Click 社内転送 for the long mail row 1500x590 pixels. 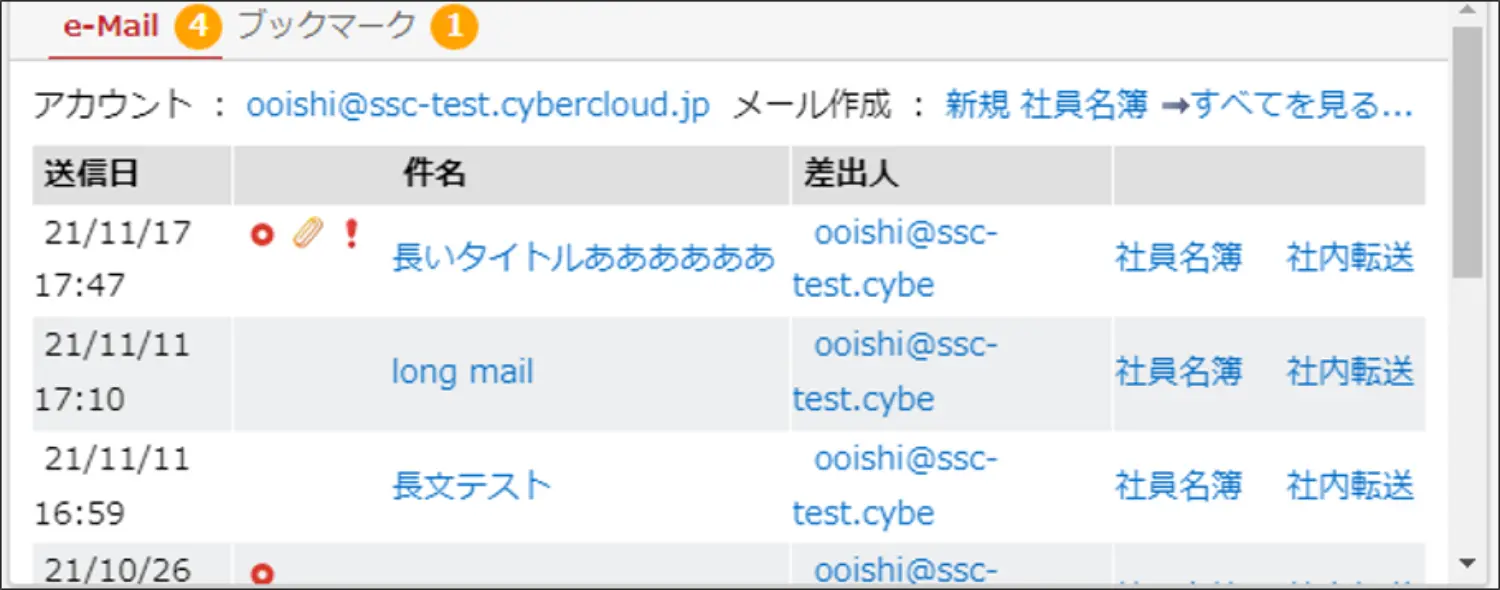[1350, 373]
